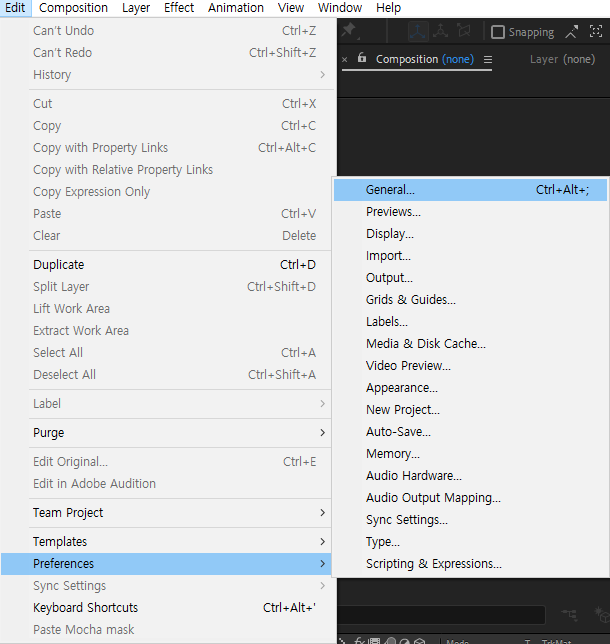The image size is (610, 644).
Task: Open Auto-Save... preferences
Action: pos(470,432)
